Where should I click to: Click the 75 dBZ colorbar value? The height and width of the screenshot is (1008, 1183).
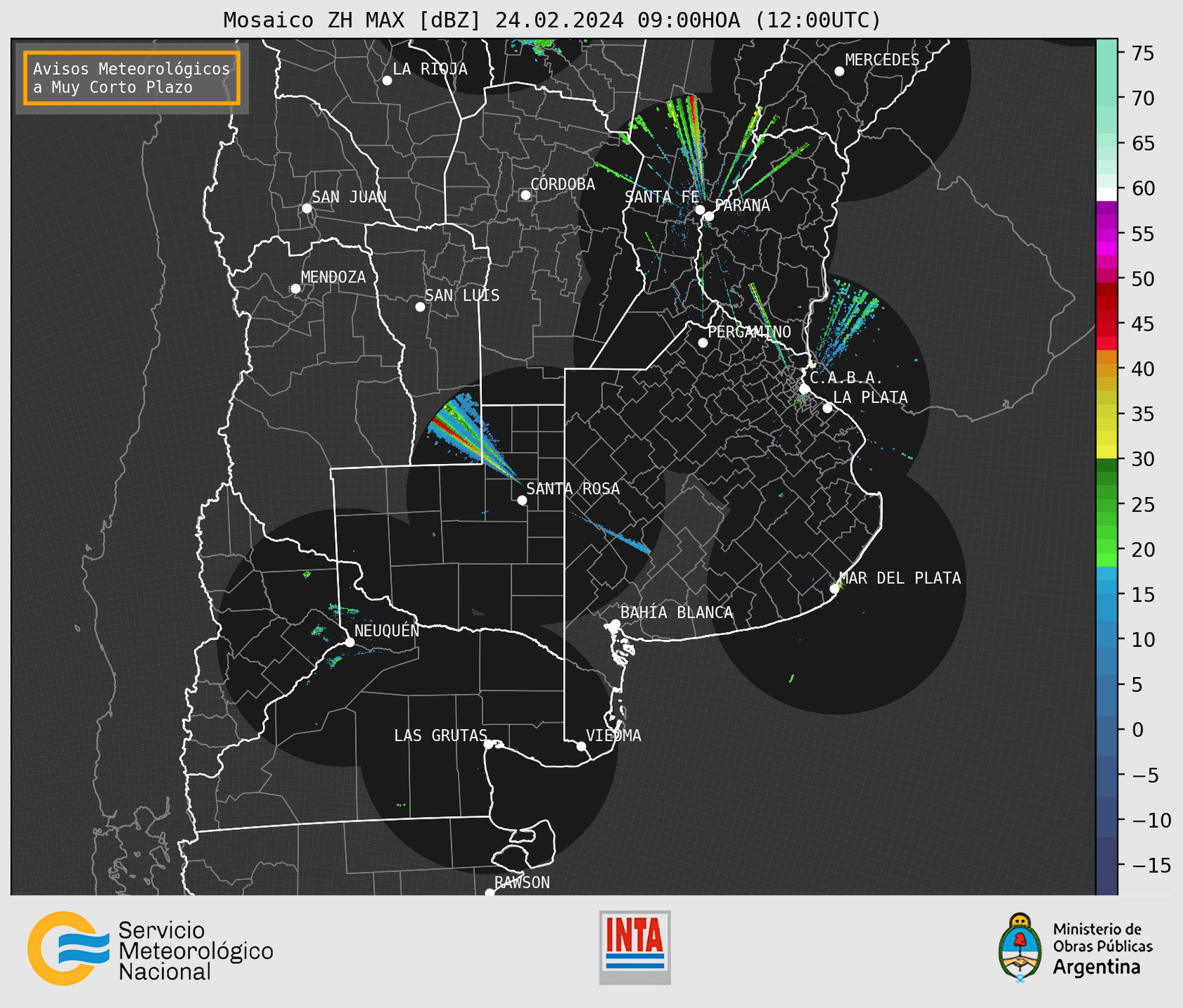point(1142,53)
